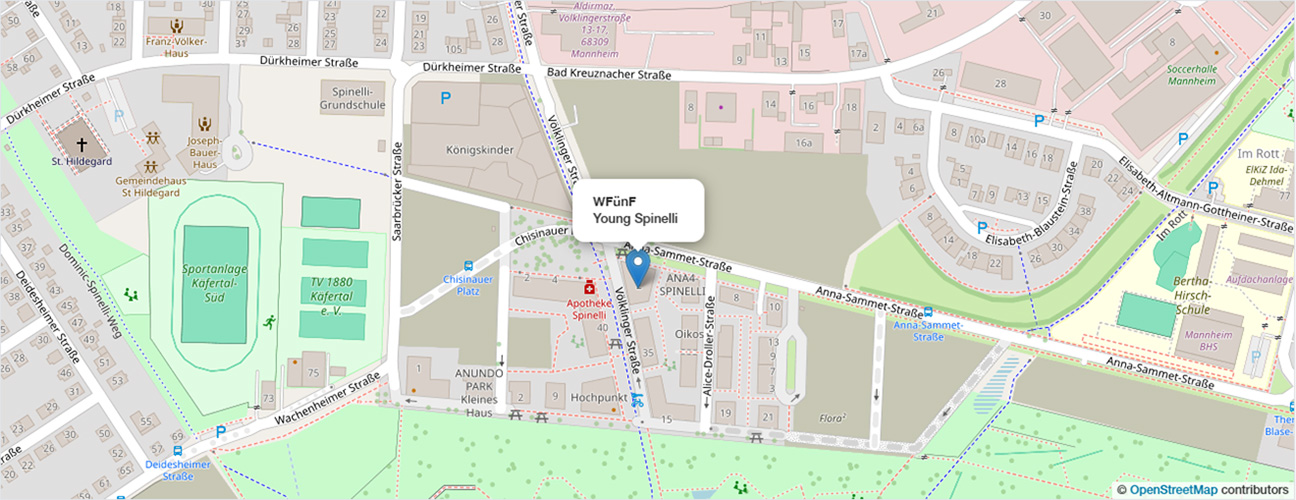Click parking icon near Wachenheimer Straße

[220, 432]
